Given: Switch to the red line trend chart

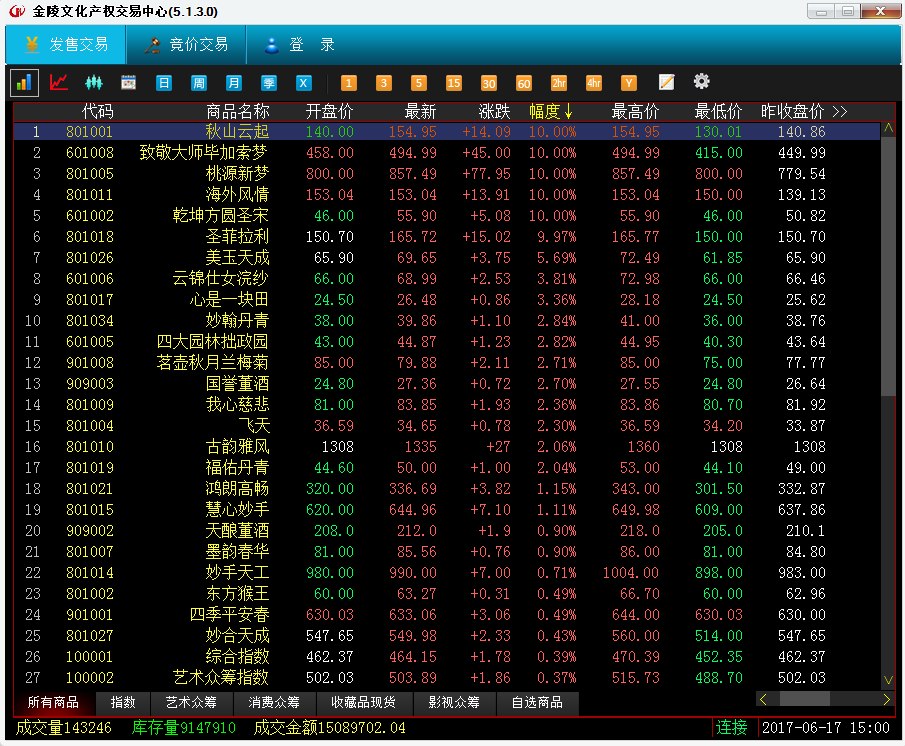Looking at the screenshot, I should pyautogui.click(x=59, y=83).
